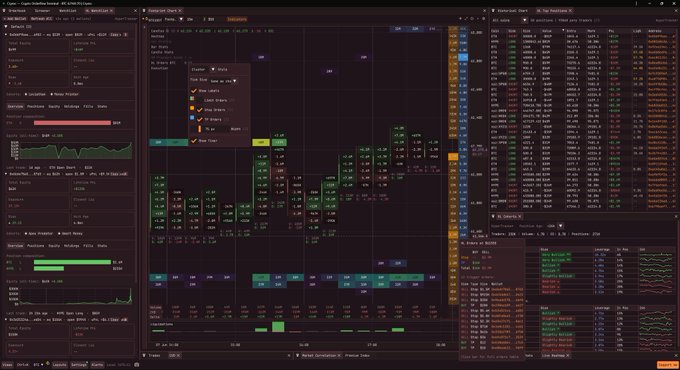Click the orange Stop Orders color swatch
The image size is (680, 370).
[x=192, y=108]
